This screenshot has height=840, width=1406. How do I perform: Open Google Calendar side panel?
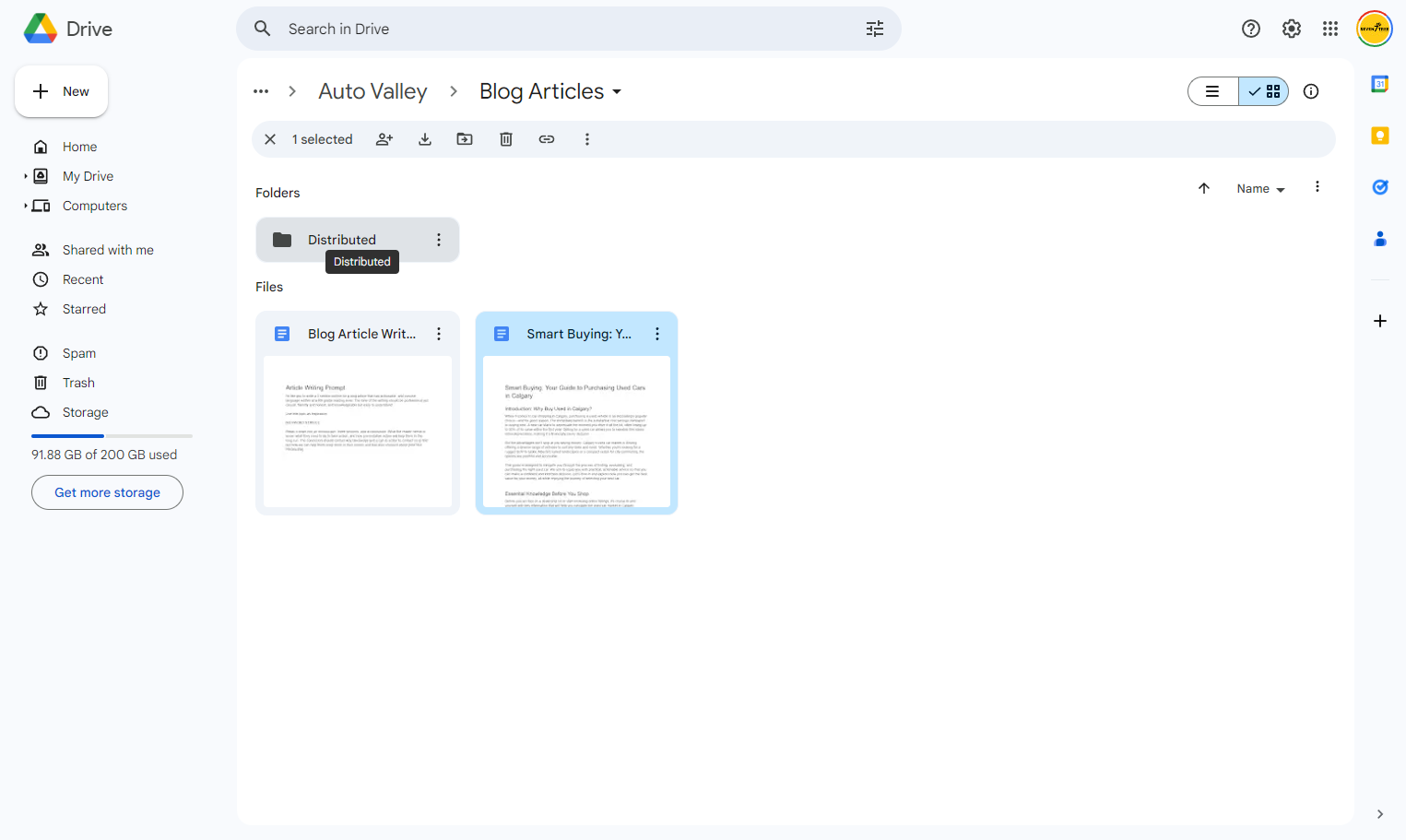(x=1380, y=84)
